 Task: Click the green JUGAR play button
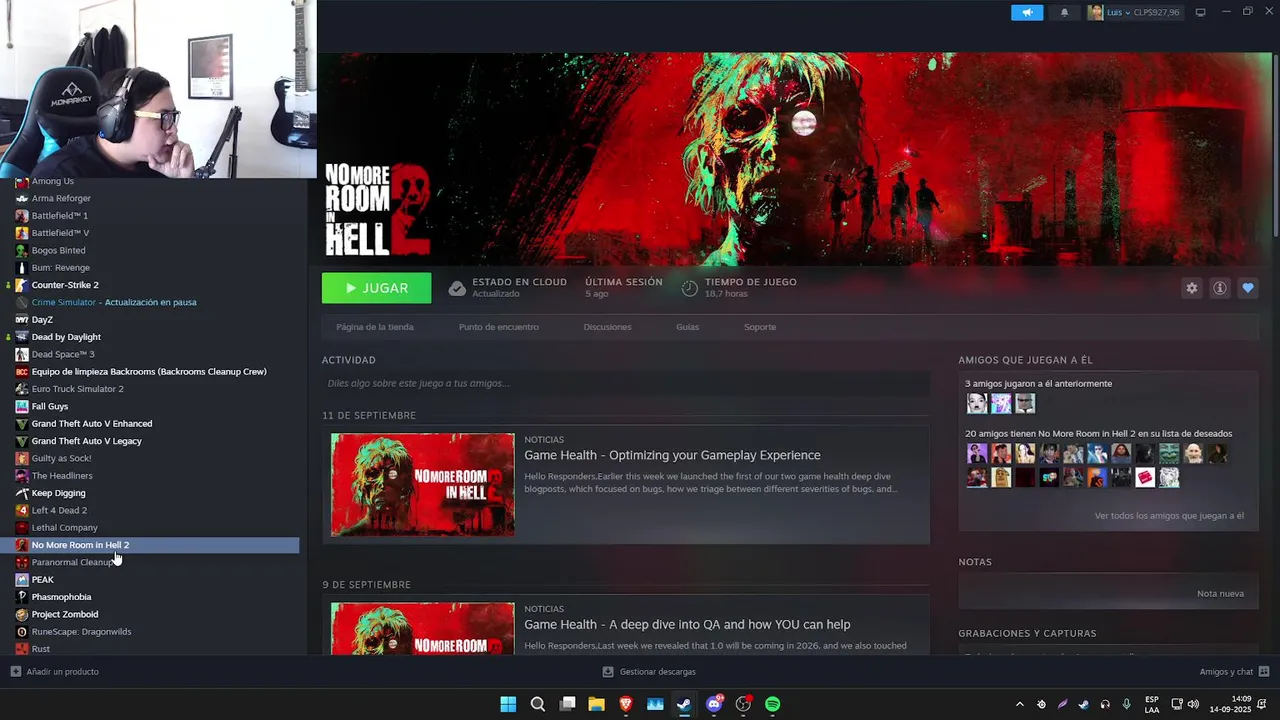pos(376,288)
